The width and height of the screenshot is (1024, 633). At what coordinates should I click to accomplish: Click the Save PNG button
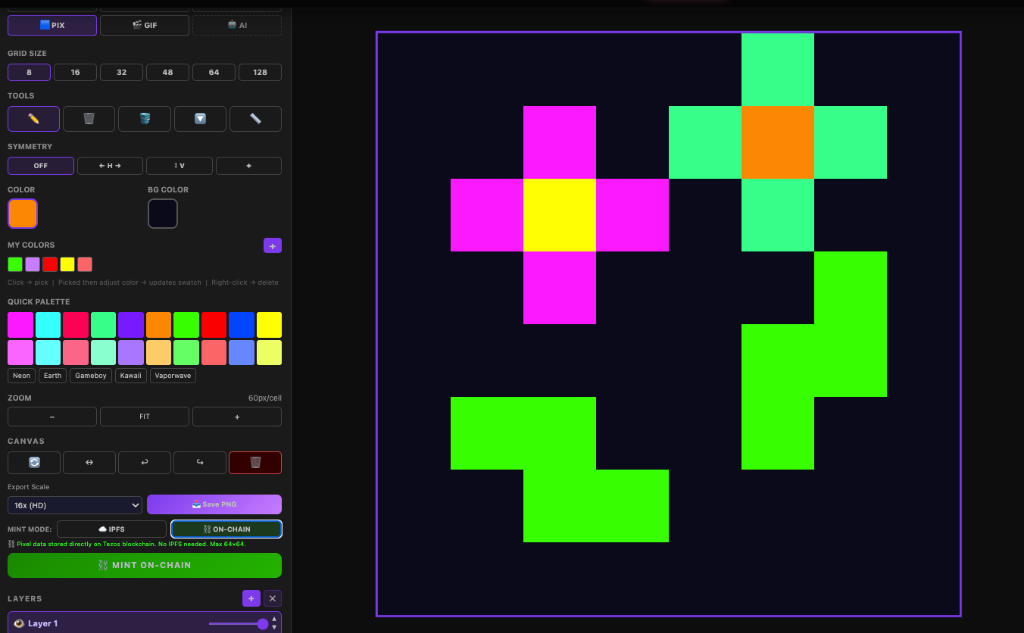coord(214,505)
